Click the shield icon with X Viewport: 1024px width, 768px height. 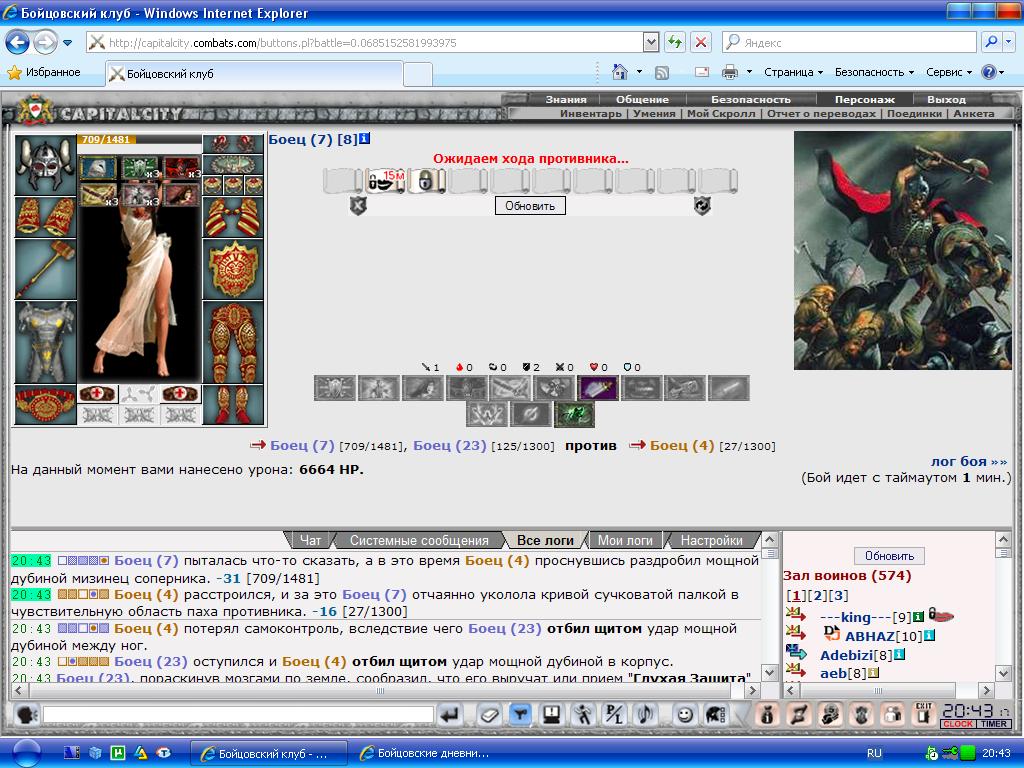point(358,206)
